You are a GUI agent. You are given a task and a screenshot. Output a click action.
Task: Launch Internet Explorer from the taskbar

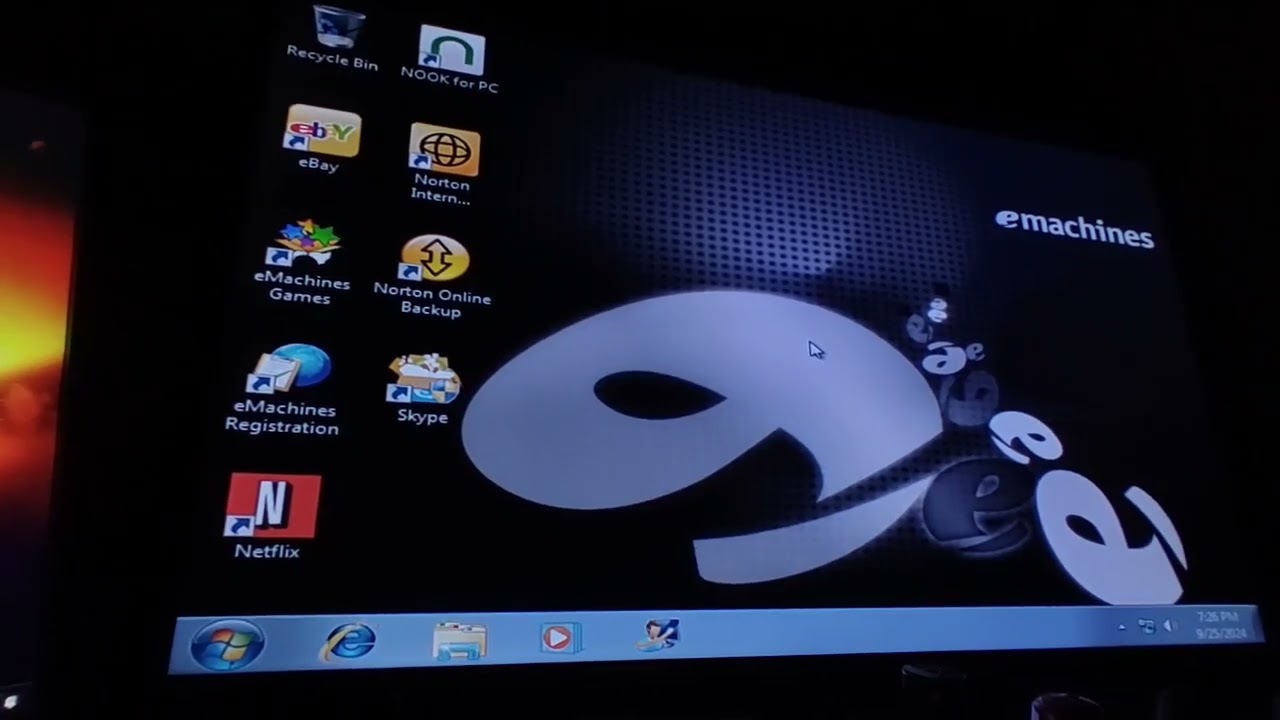point(348,641)
